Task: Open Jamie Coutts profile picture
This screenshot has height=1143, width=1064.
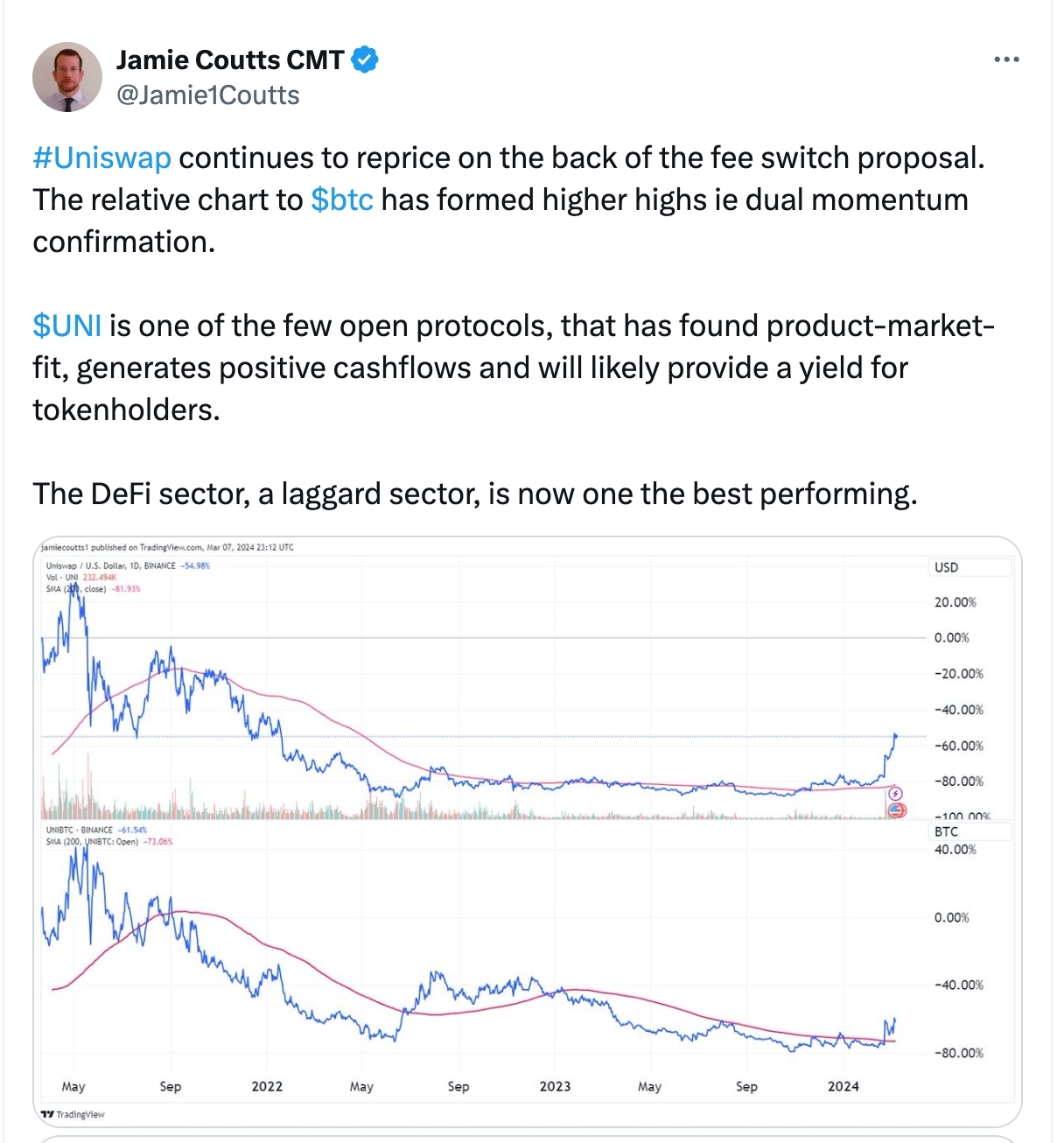Action: [x=67, y=77]
